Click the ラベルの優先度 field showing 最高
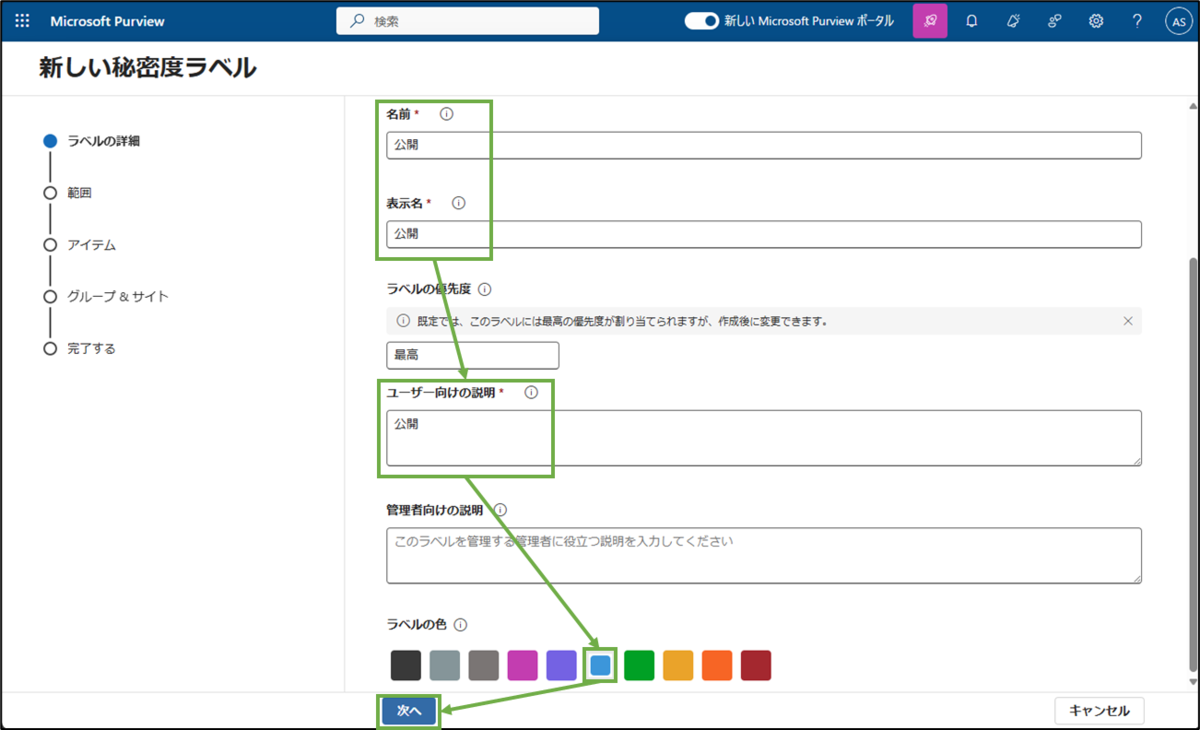The image size is (1200, 730). [x=473, y=355]
